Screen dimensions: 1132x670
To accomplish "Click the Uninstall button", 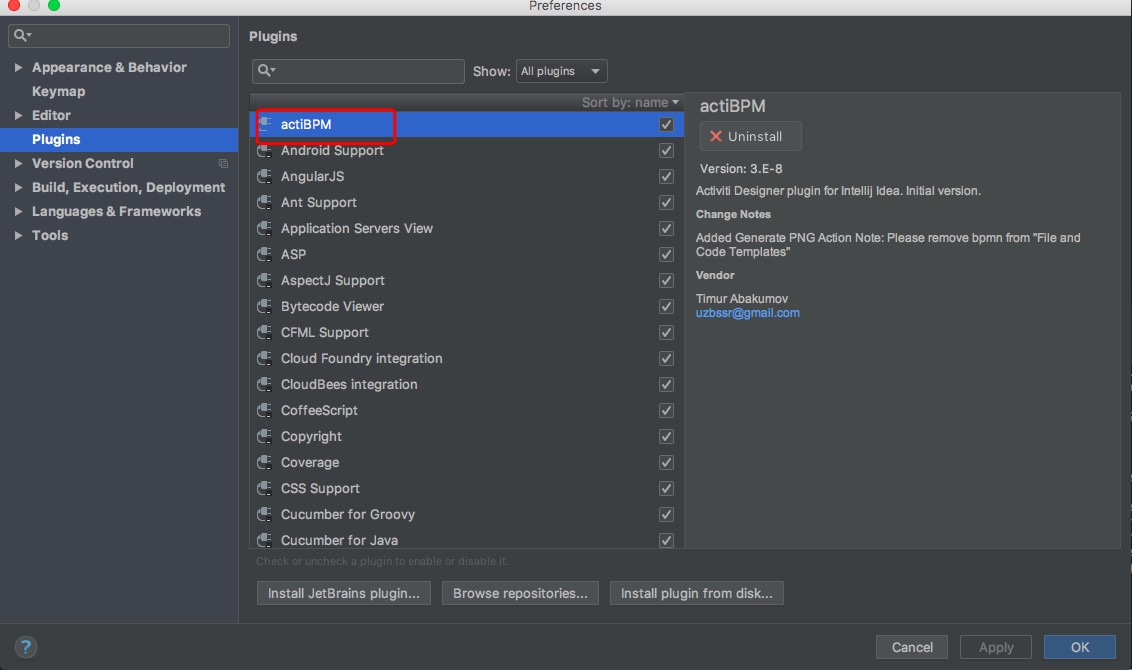I will point(750,136).
